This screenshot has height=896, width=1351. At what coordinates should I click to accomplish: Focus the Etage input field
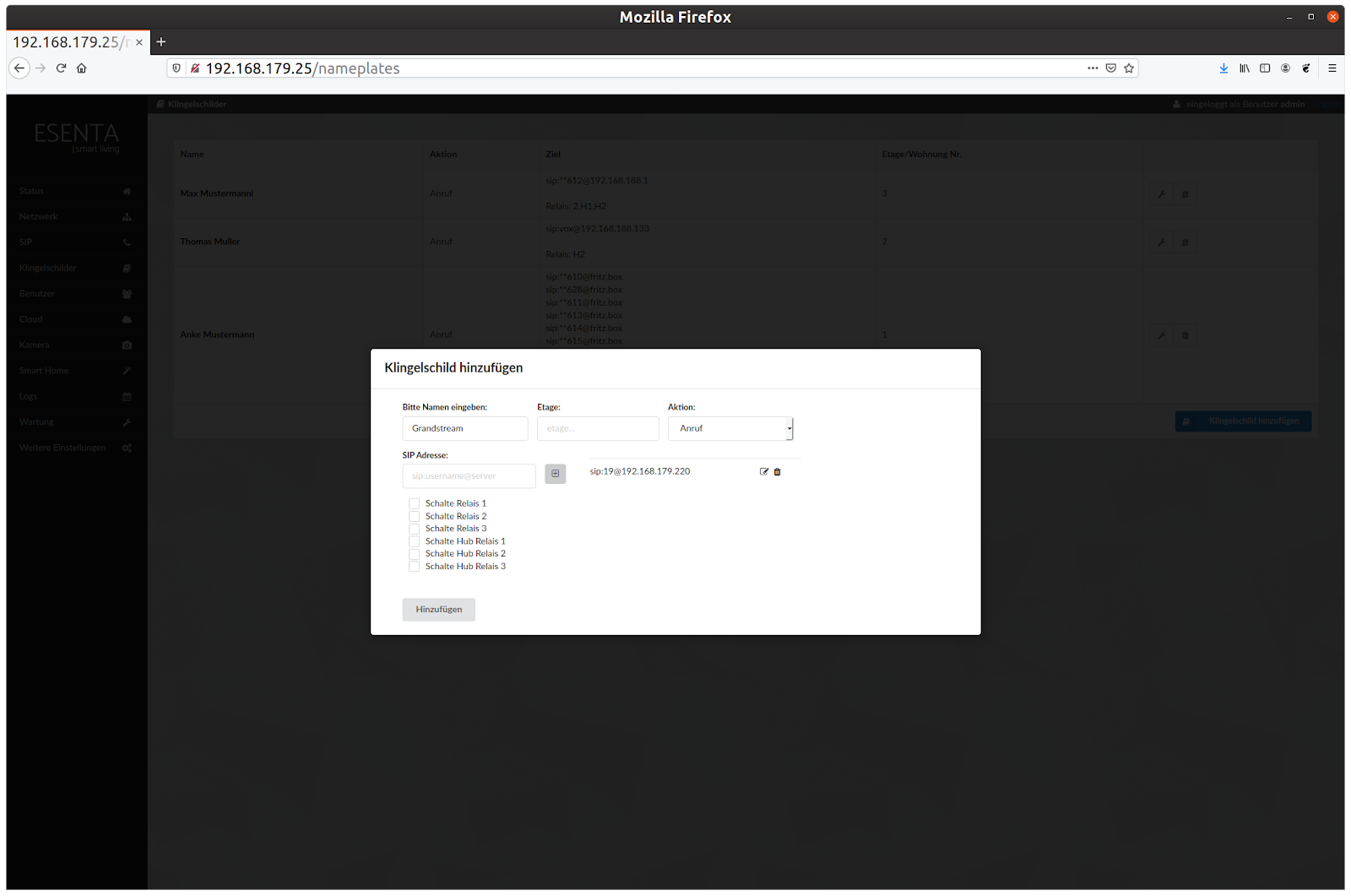pos(598,429)
